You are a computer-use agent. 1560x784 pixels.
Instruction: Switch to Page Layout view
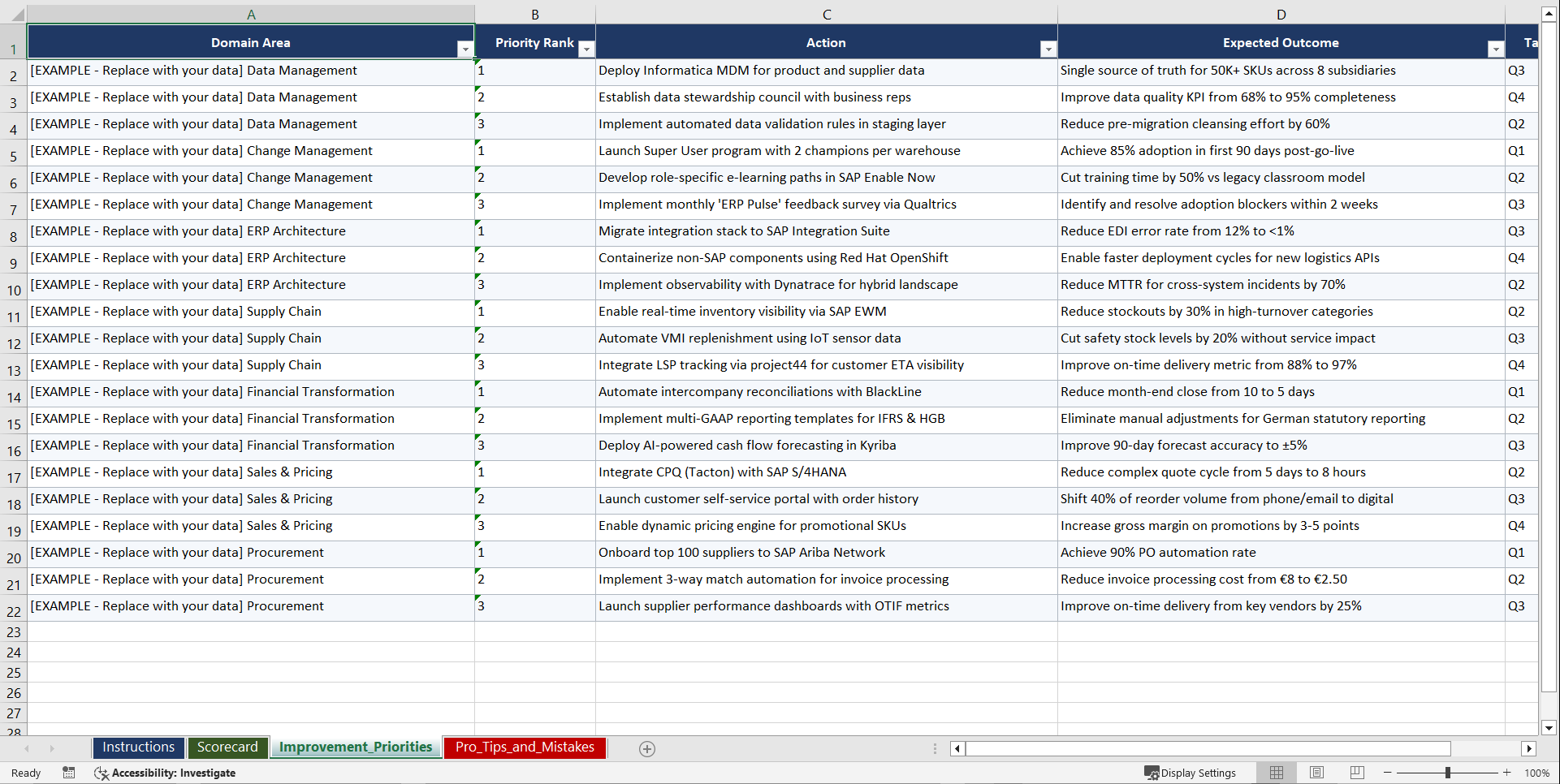tap(1316, 773)
